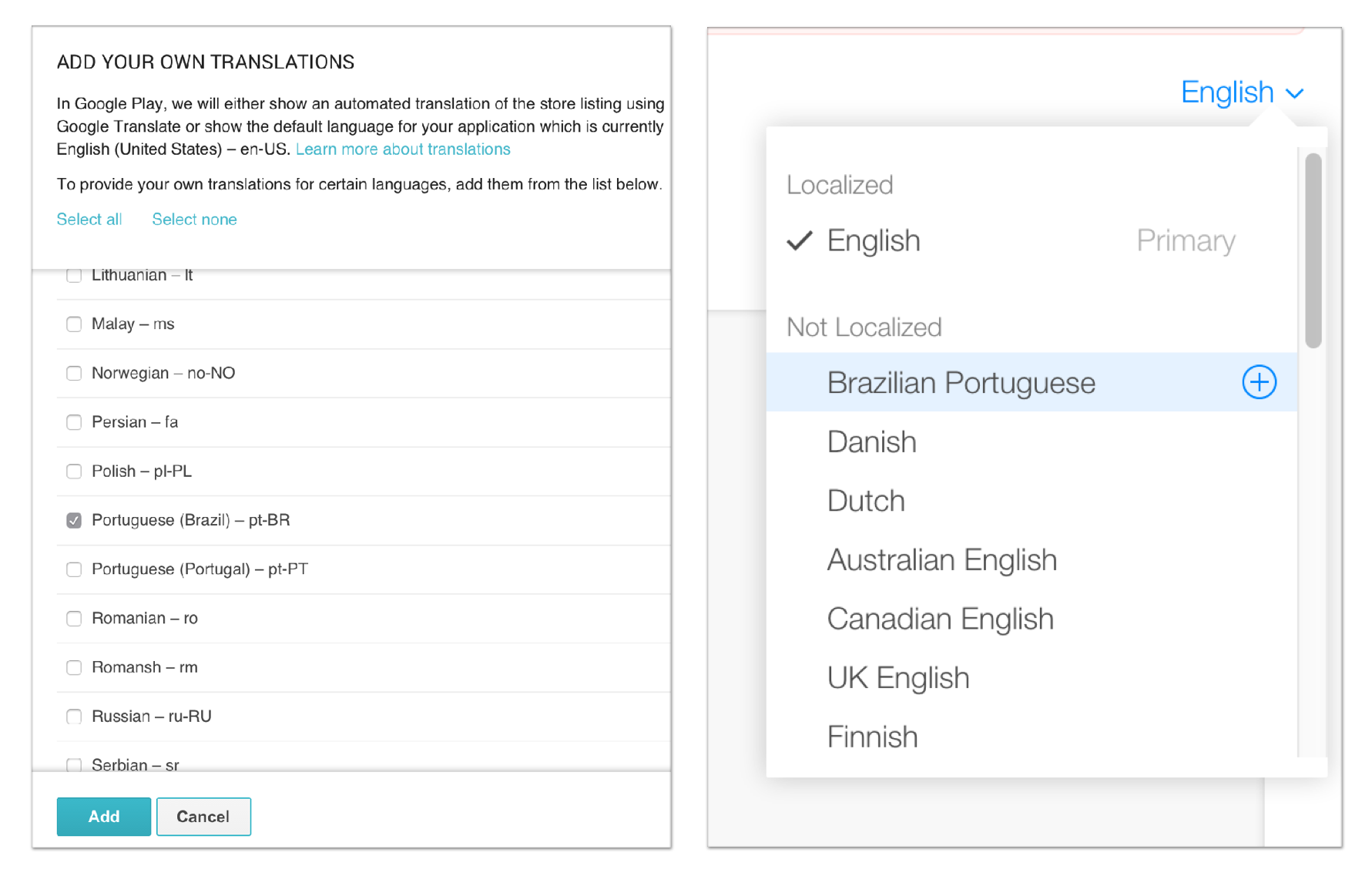The width and height of the screenshot is (1372, 893).
Task: Click the Portuguese (Portugal) – pt-PT label
Action: (x=200, y=569)
